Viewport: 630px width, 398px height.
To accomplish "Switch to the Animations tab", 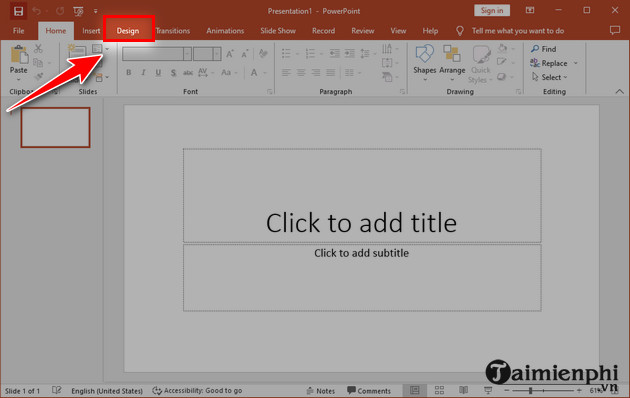I will click(x=225, y=31).
